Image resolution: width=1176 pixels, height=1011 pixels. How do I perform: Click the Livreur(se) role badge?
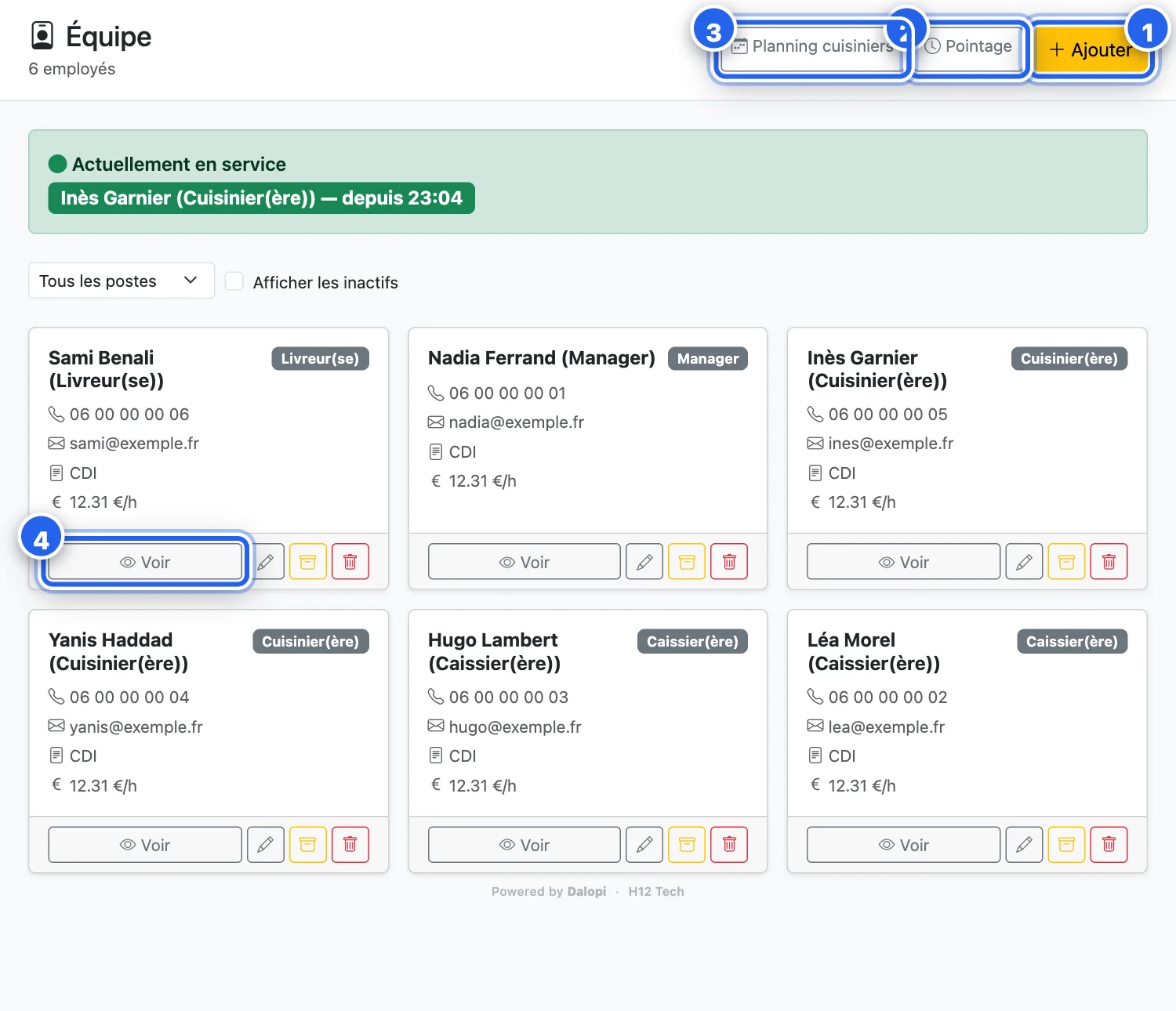click(320, 358)
